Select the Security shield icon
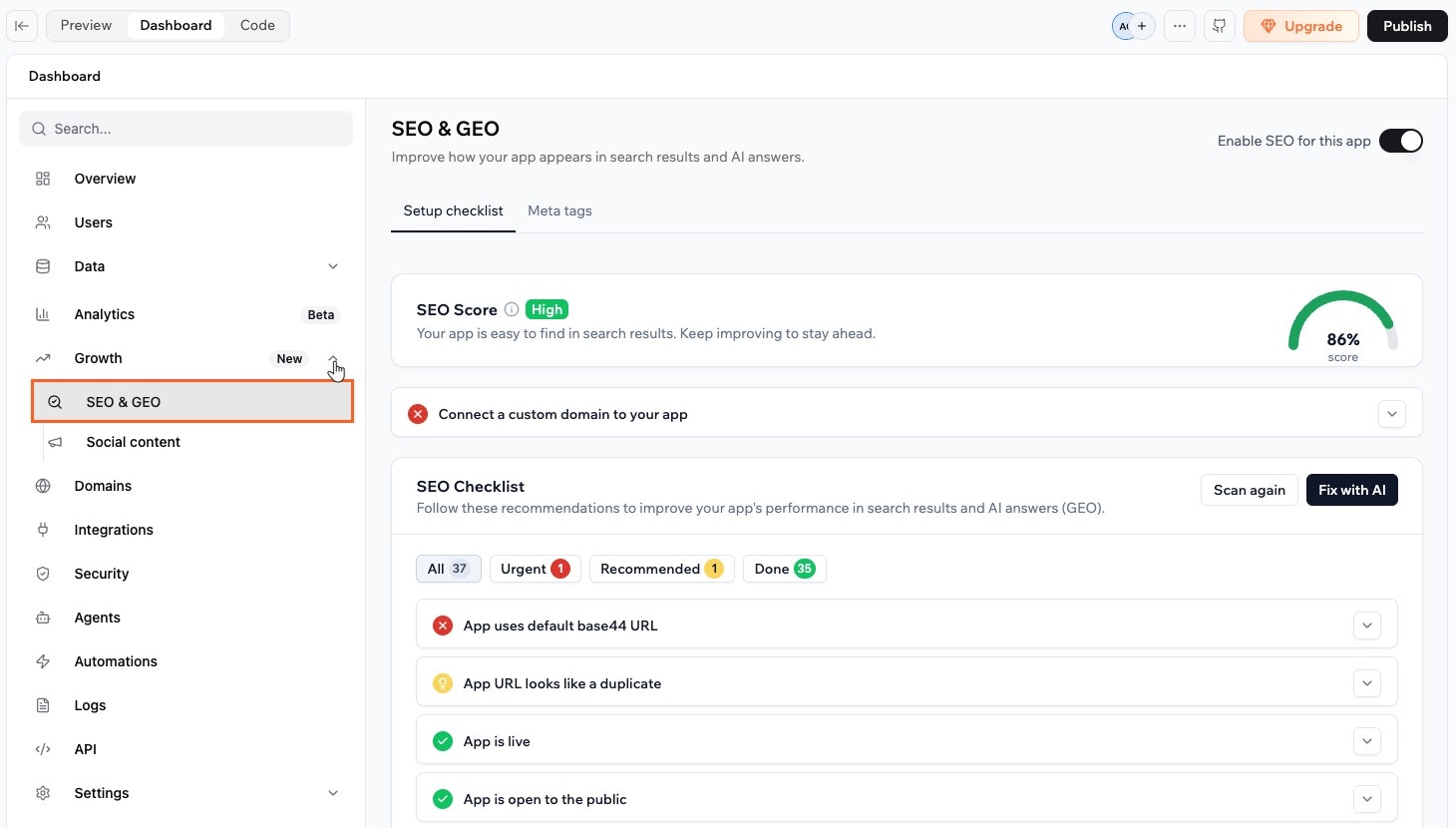Screen dimensions: 1456x828 tap(42, 574)
